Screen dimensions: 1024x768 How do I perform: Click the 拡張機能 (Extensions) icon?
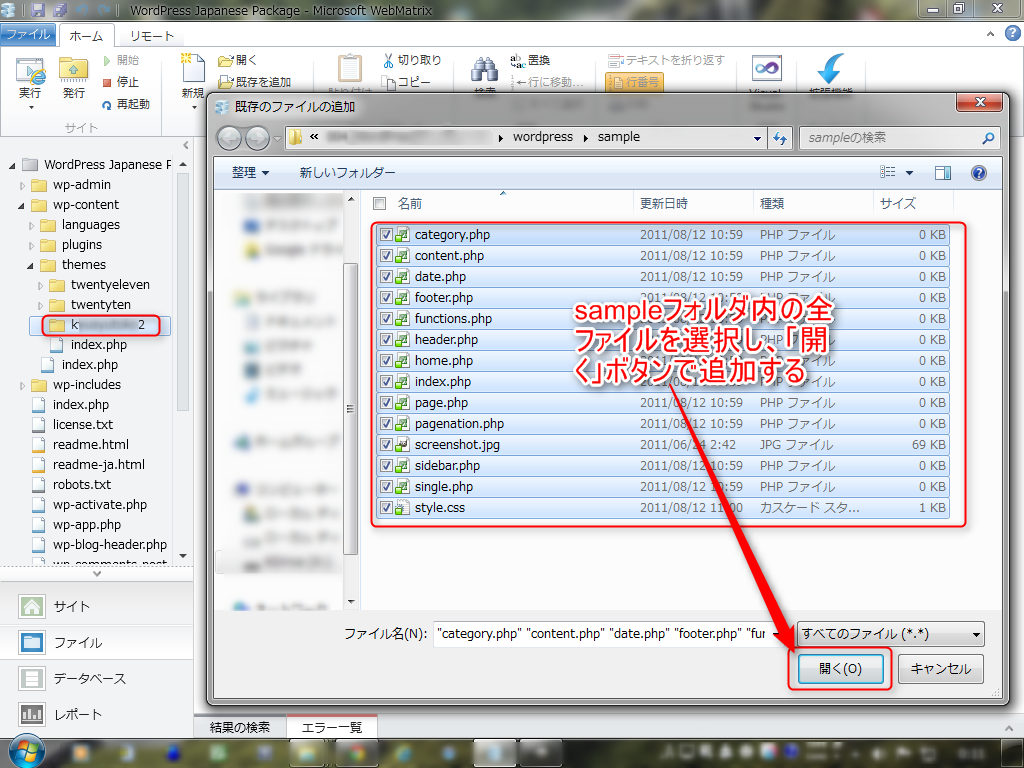(830, 69)
